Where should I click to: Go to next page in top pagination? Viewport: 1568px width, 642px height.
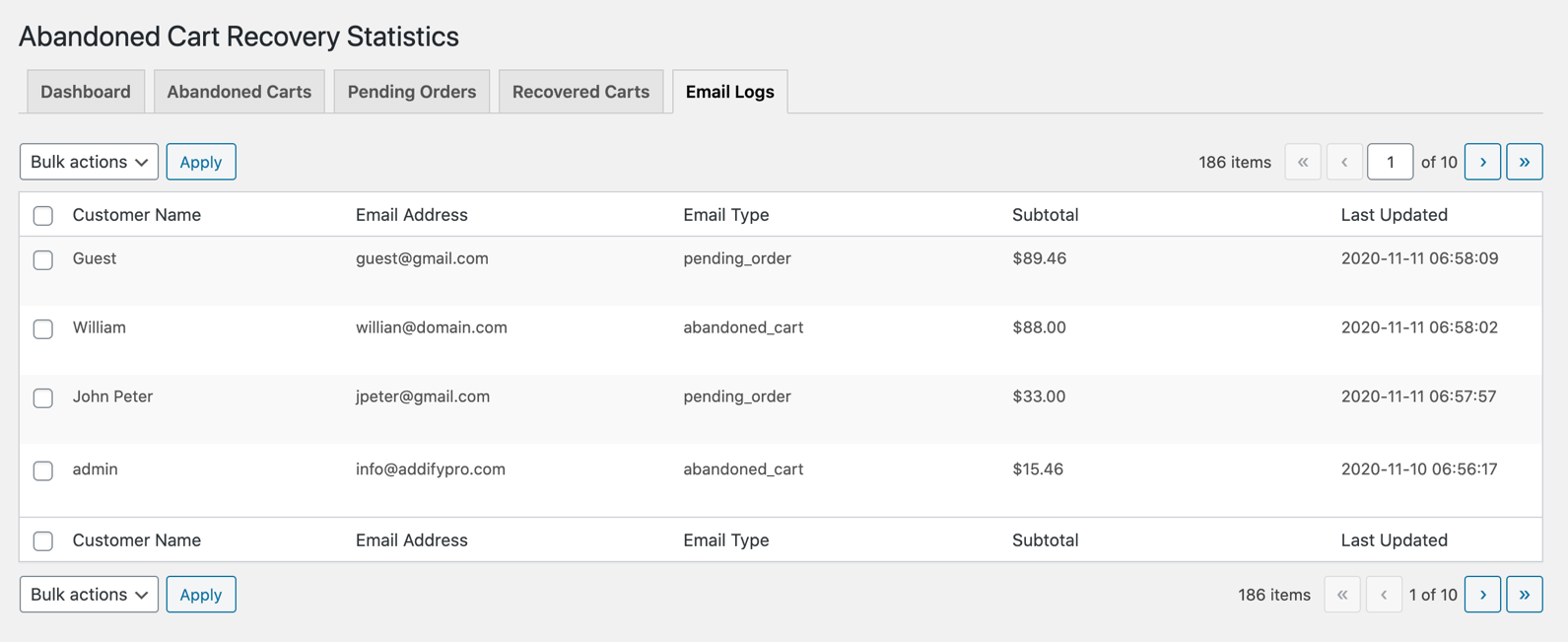point(1482,162)
